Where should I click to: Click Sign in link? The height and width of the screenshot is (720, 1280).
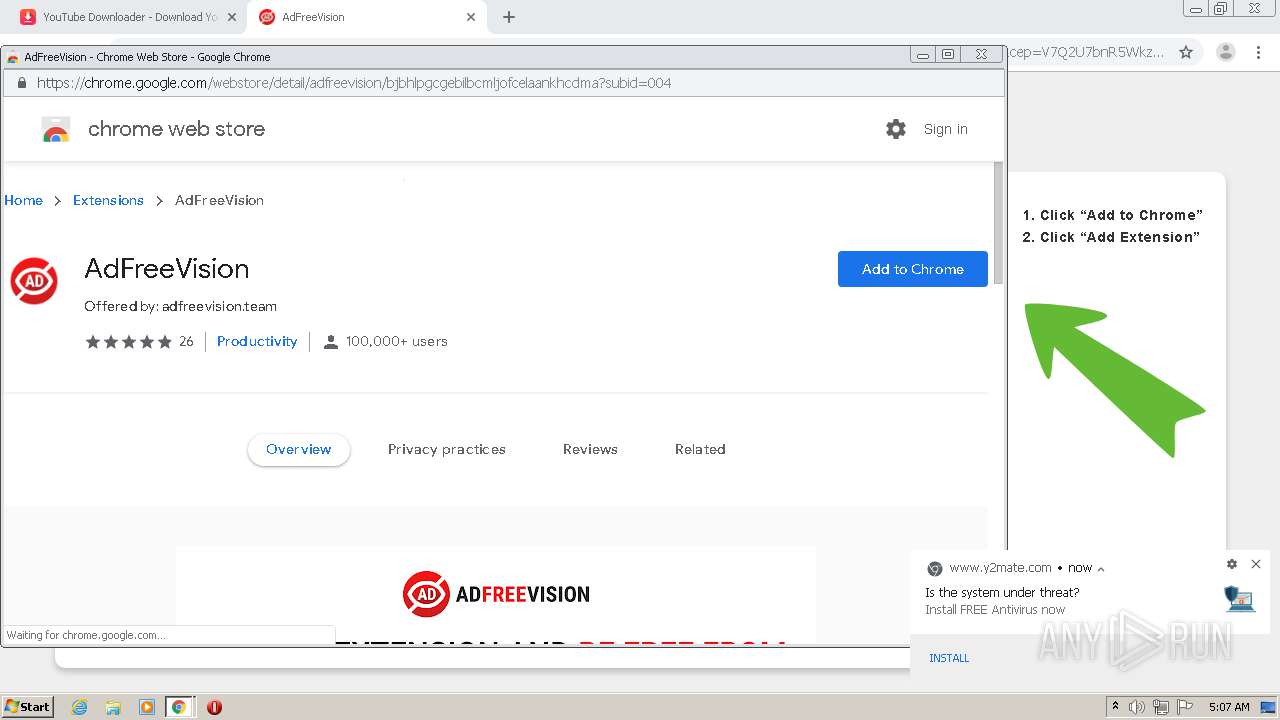(x=946, y=129)
